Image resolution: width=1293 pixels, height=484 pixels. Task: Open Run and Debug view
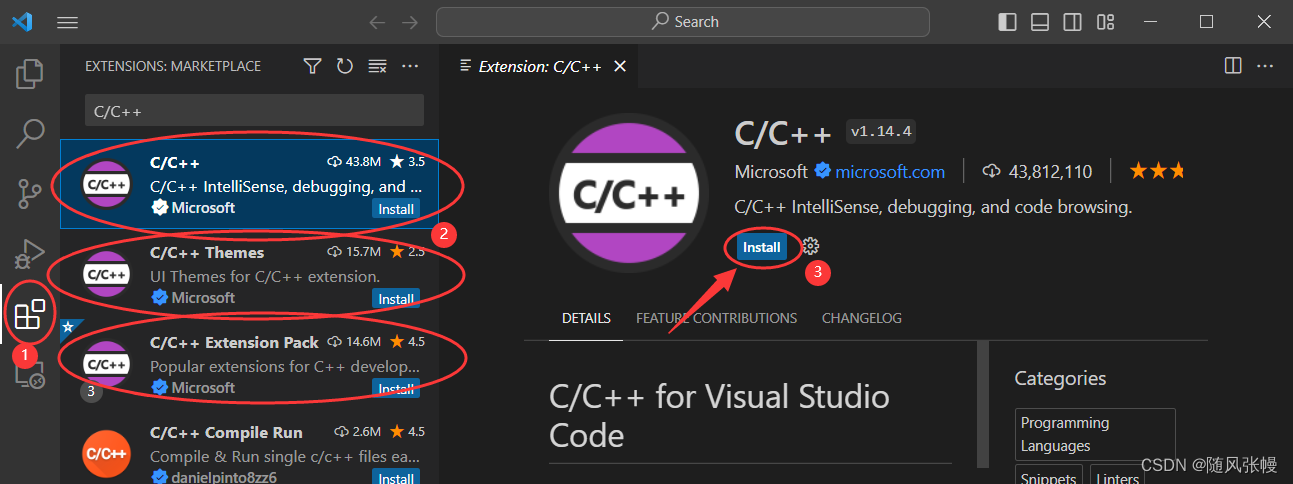(x=30, y=253)
